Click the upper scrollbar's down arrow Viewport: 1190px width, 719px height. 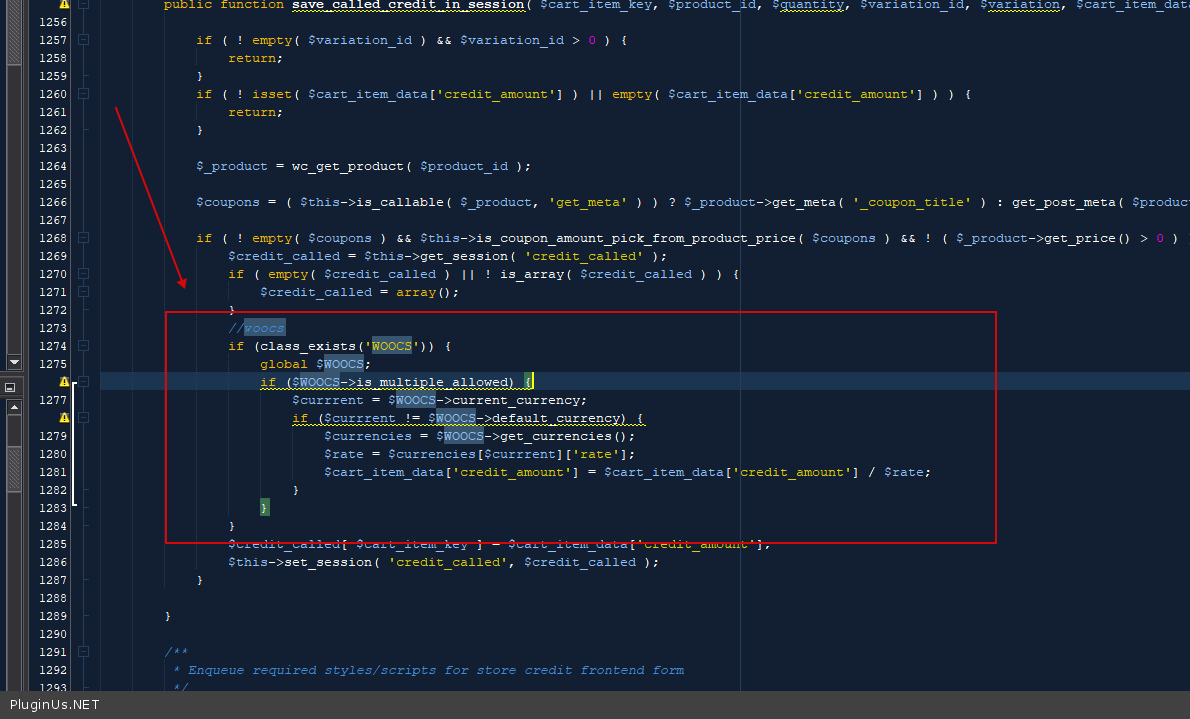(14, 361)
